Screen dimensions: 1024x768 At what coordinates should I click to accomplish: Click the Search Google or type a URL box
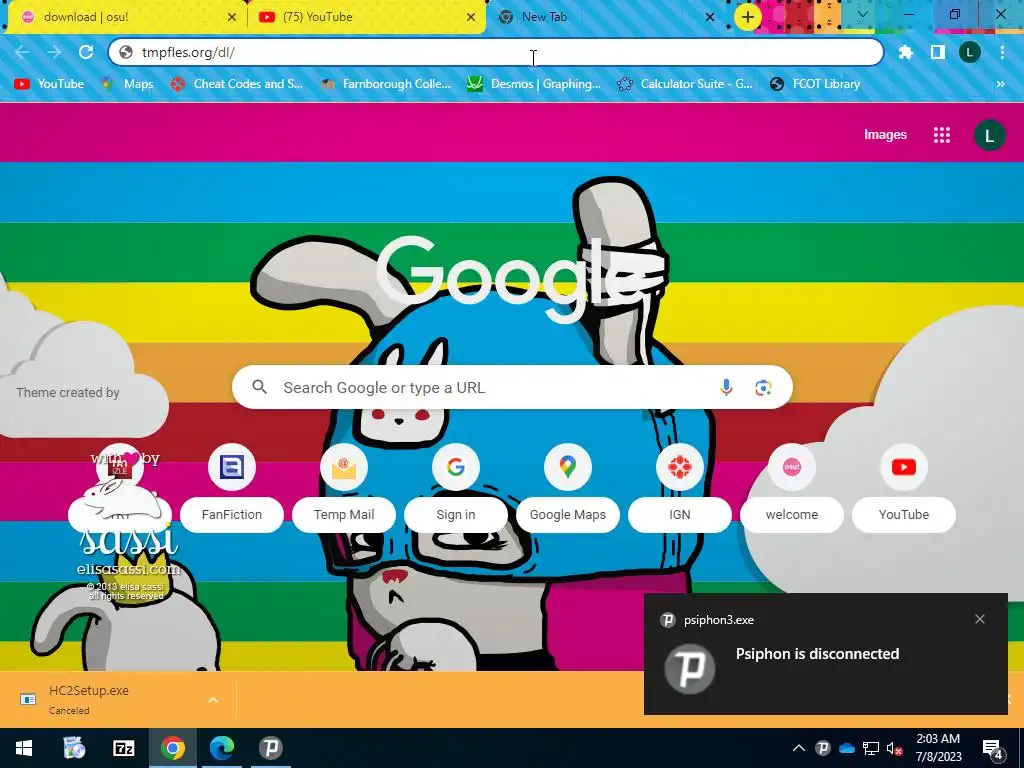512,387
